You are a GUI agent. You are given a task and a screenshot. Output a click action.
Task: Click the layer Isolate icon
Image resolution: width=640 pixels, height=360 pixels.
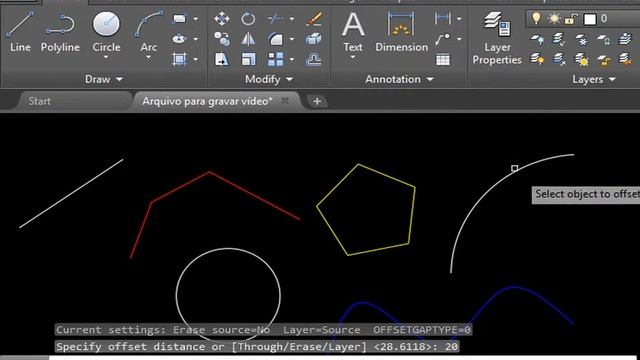559,40
